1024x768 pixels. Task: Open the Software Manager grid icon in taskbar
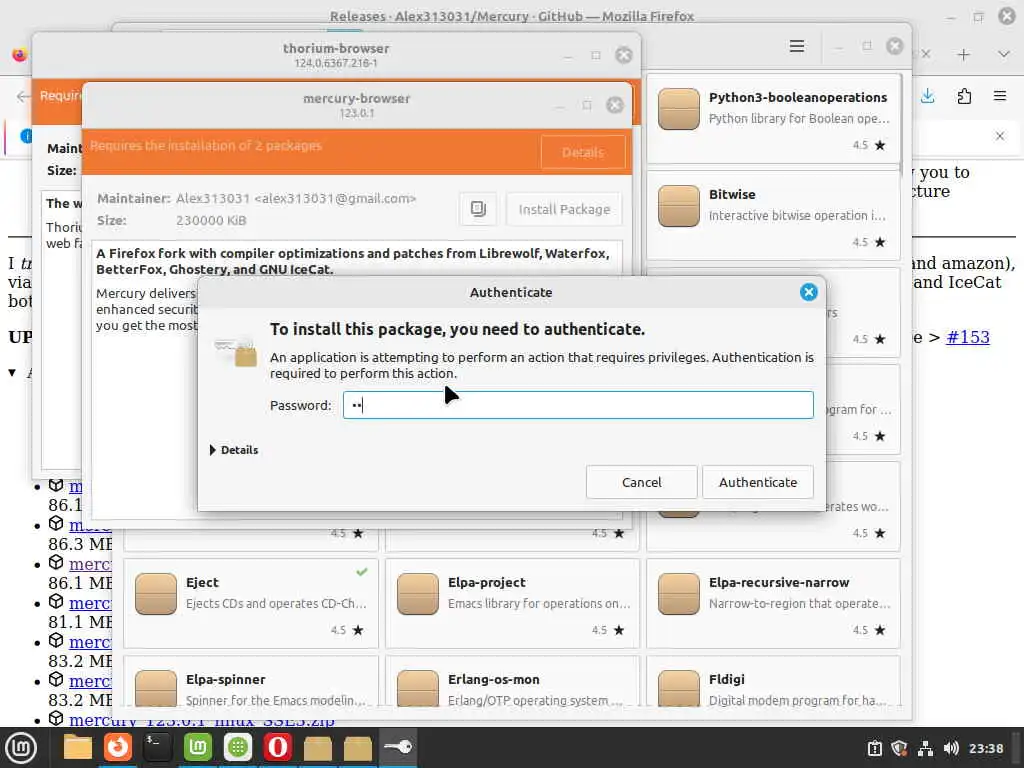[238, 747]
